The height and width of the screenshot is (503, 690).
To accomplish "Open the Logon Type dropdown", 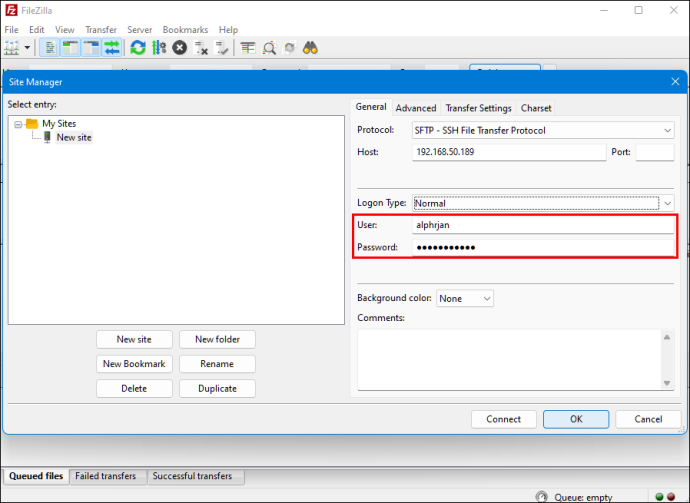I will 543,203.
